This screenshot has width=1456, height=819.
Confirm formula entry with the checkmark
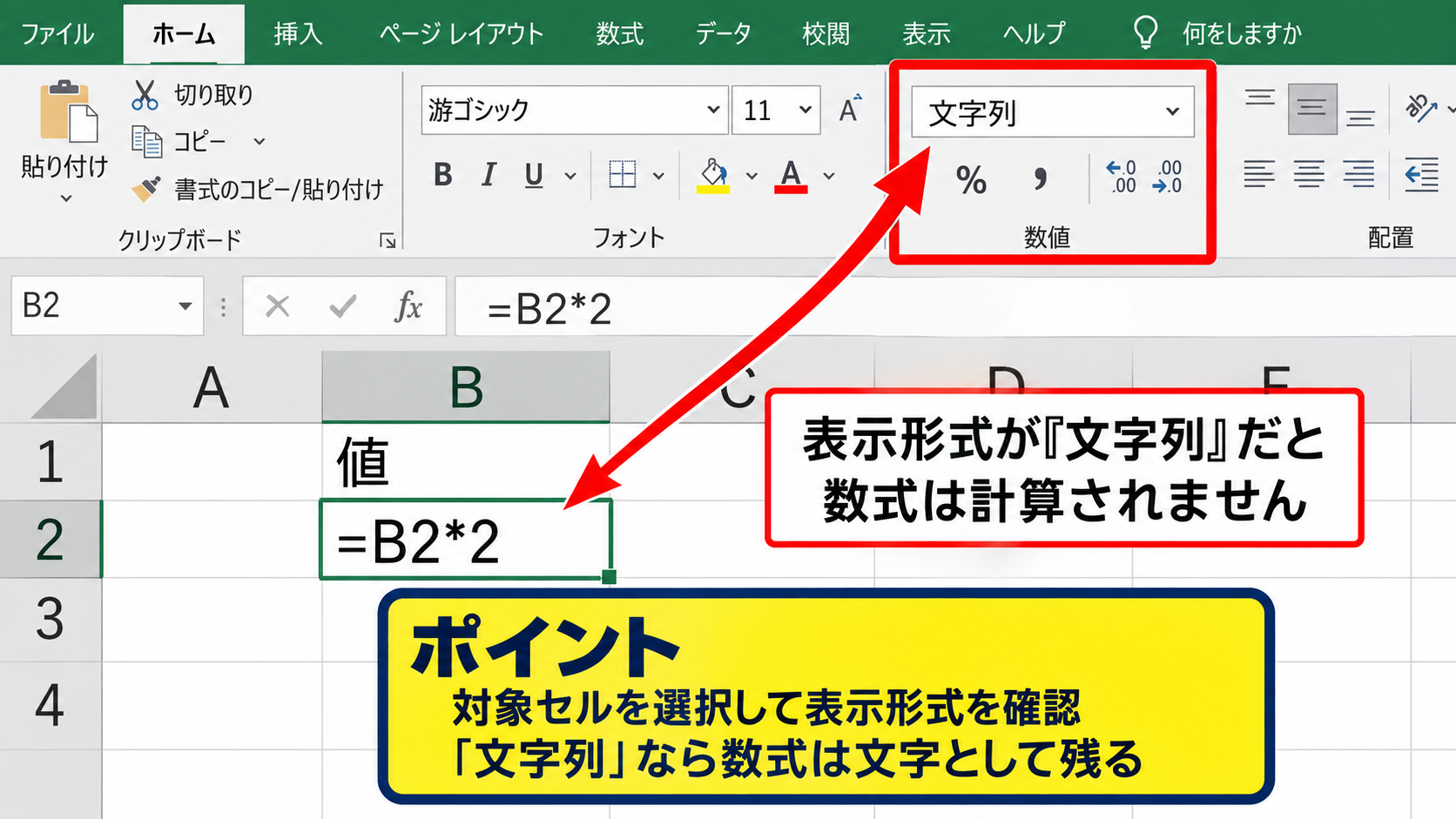pyautogui.click(x=343, y=306)
